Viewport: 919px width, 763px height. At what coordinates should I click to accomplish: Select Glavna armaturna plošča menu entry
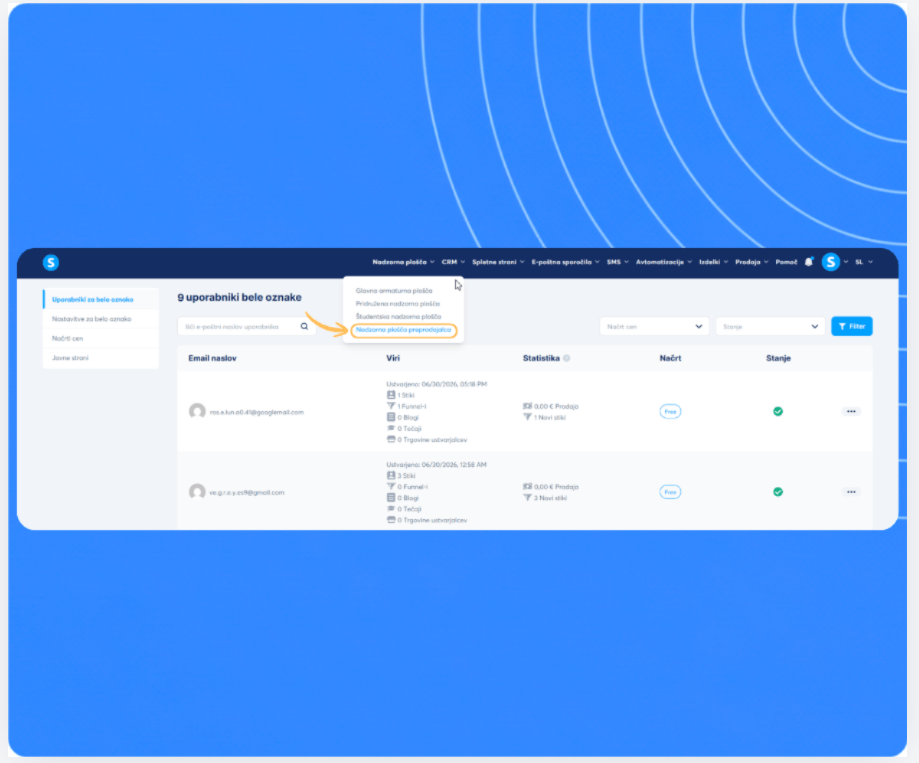tap(394, 291)
